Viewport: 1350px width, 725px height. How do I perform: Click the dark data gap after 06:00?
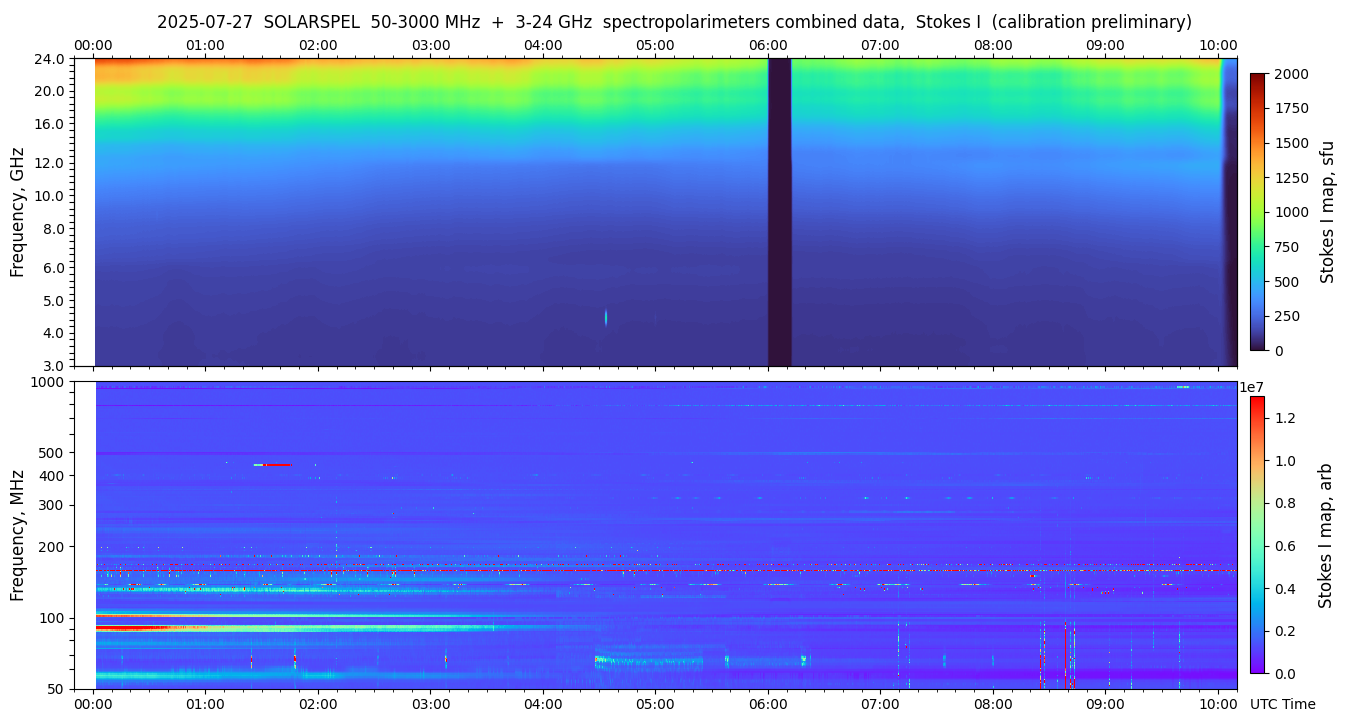coord(779,212)
